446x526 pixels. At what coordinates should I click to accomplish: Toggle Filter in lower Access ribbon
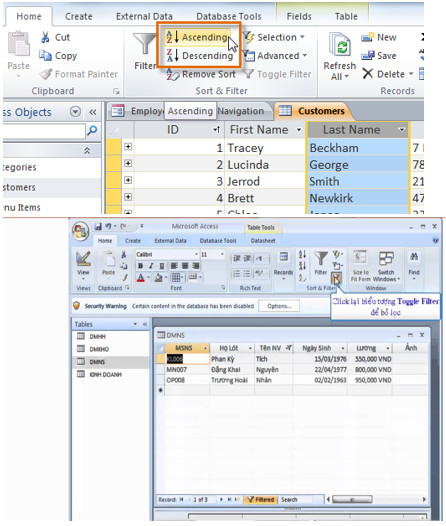[336, 278]
